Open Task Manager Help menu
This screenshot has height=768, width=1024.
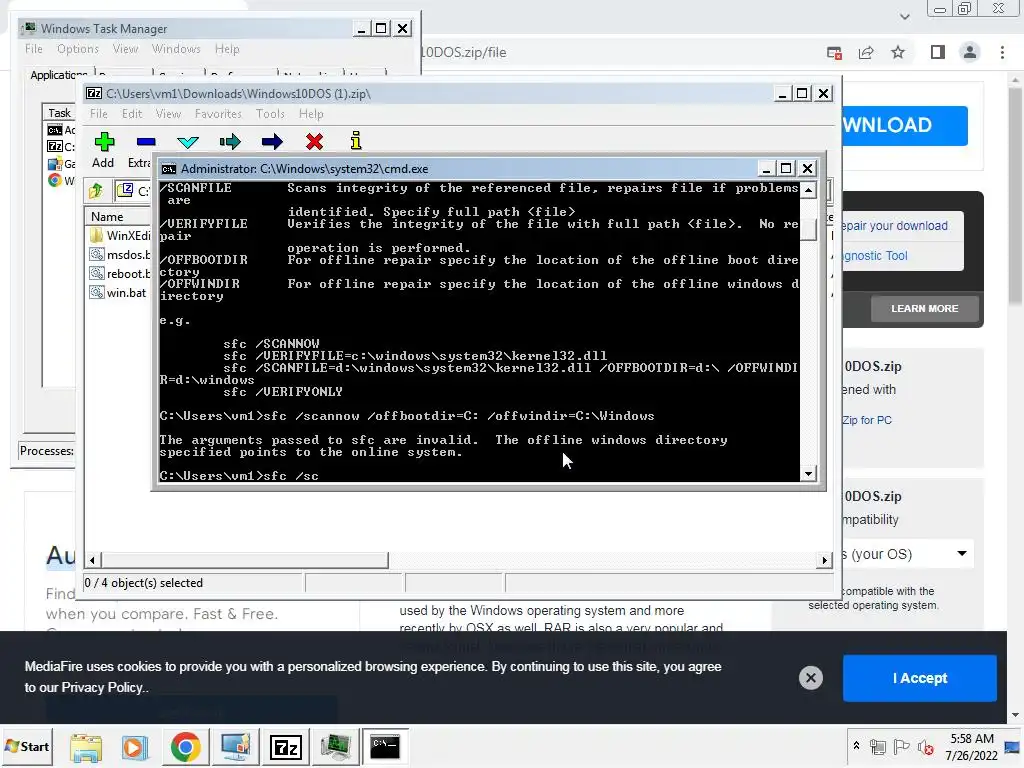(x=227, y=49)
